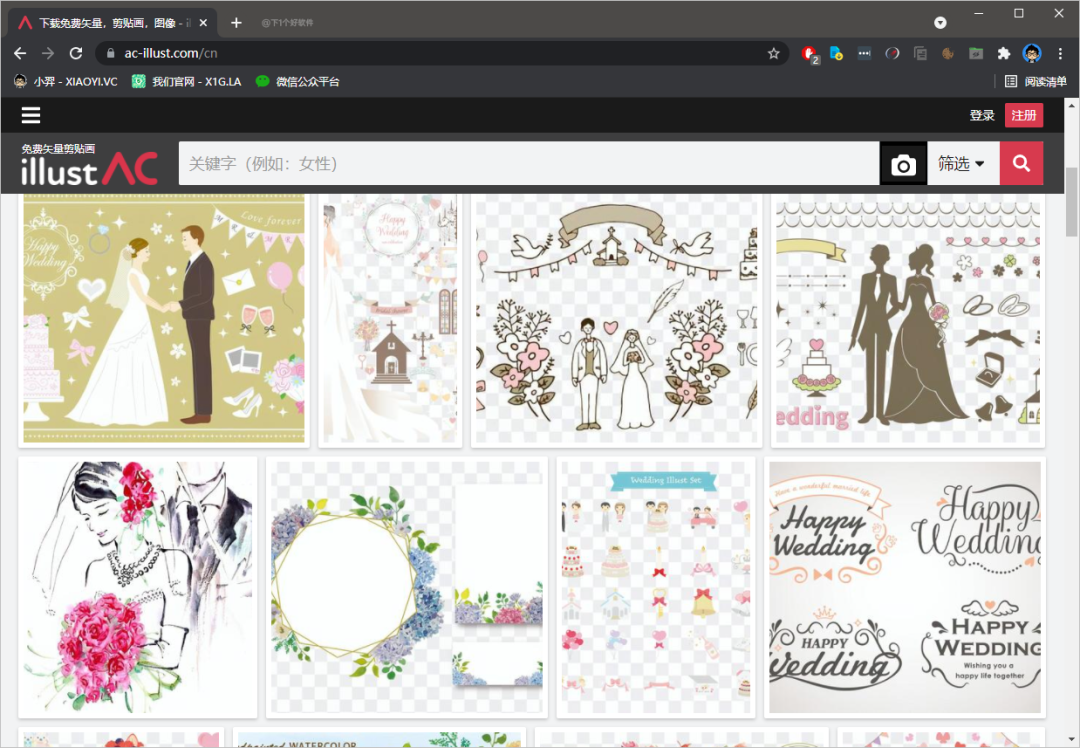Maximize the browser window
The image size is (1080, 748).
pos(1019,13)
